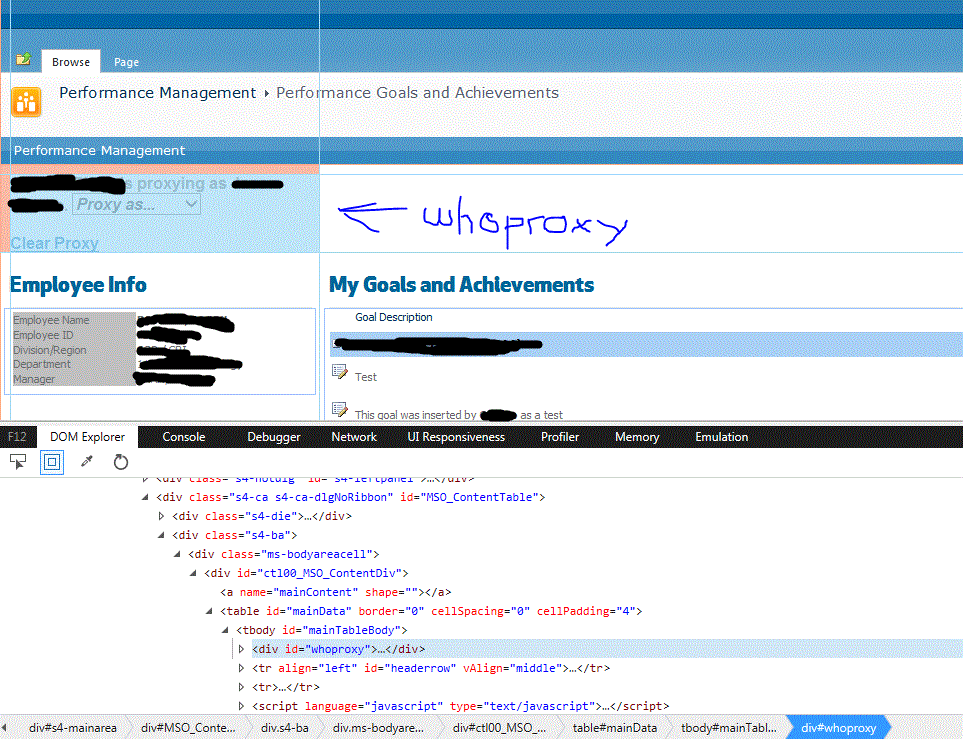The width and height of the screenshot is (963, 739).
Task: Select the color picker eyedropper tool
Action: [86, 461]
